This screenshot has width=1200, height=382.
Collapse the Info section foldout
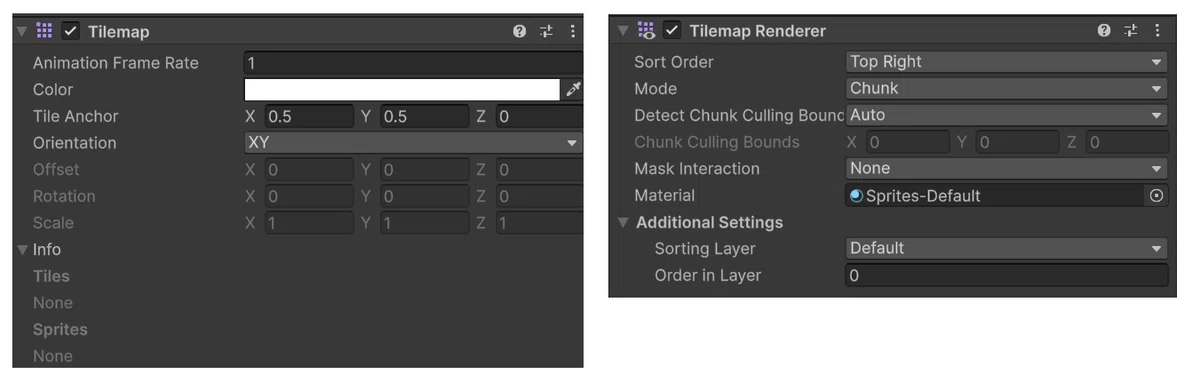pyautogui.click(x=22, y=250)
